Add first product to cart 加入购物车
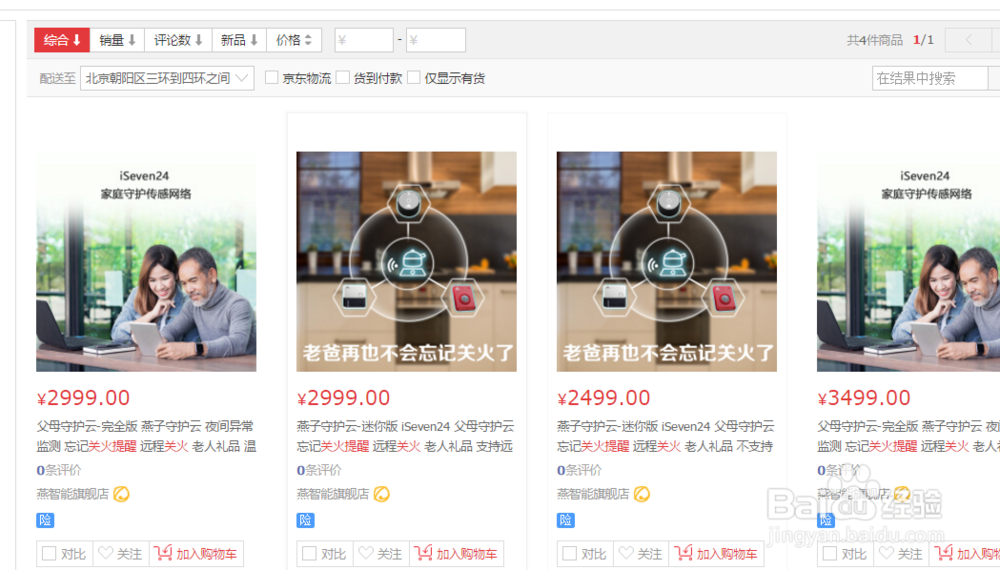This screenshot has height=570, width=1000. pyautogui.click(x=196, y=553)
